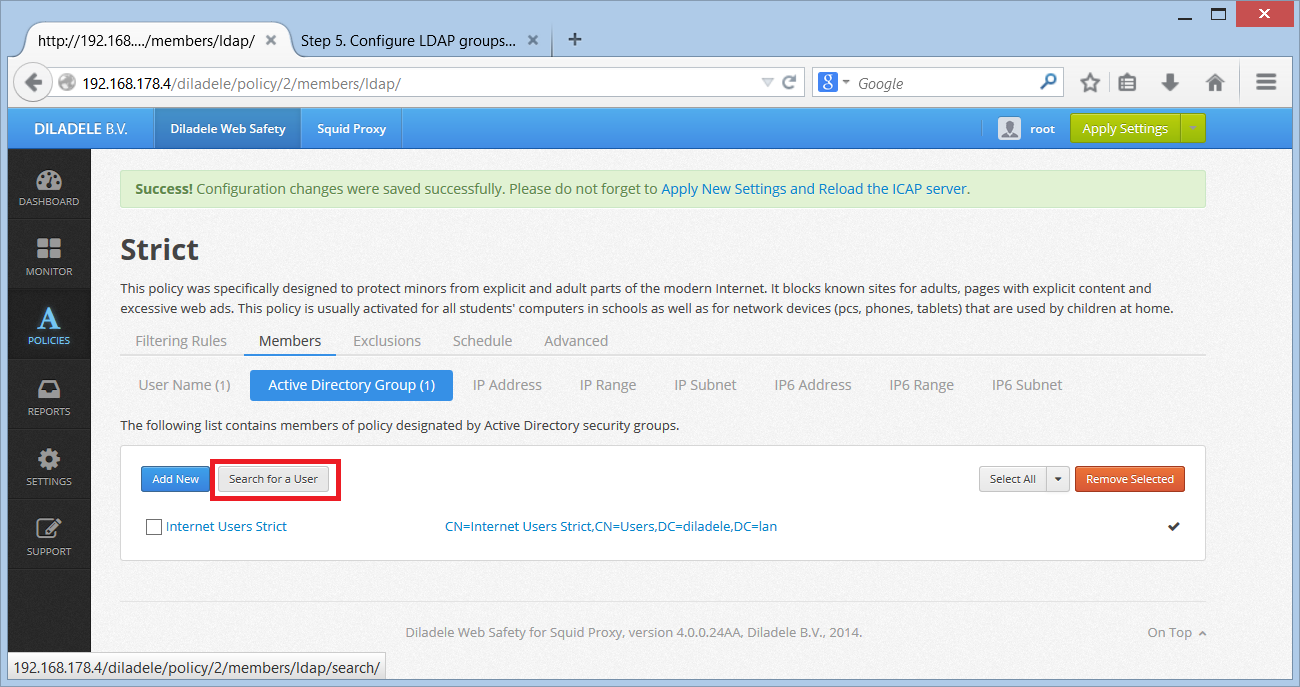Click the green Apply Settings button
This screenshot has height=687, width=1300.
1125,129
